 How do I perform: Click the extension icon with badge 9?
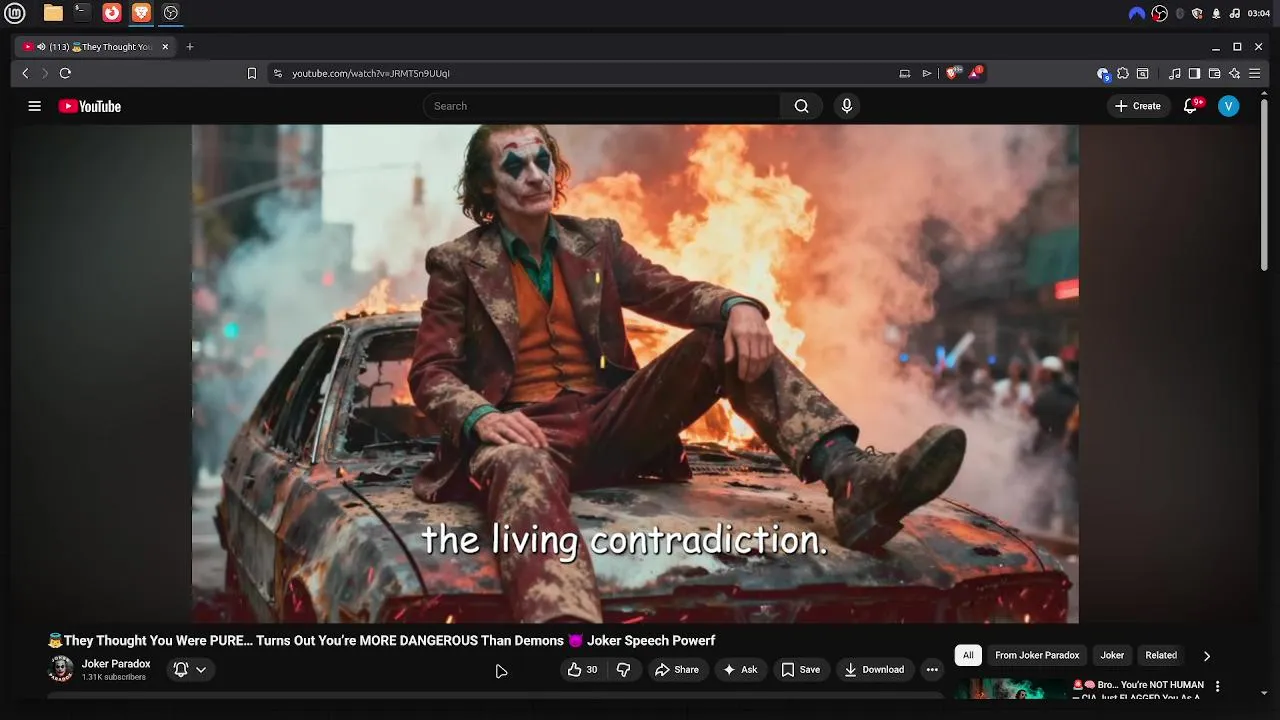click(1103, 73)
